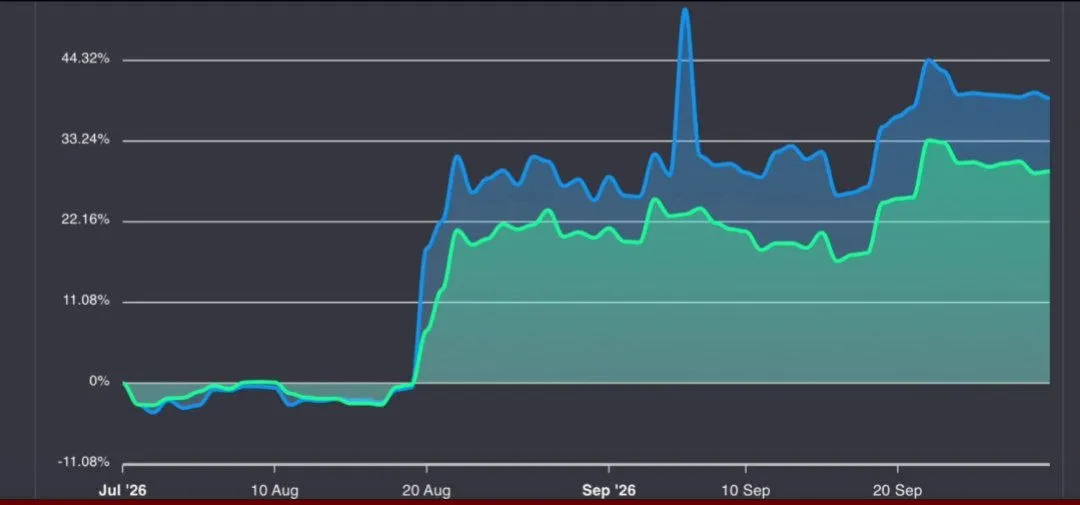Click the 33.24% y-axis label

[x=85, y=139]
